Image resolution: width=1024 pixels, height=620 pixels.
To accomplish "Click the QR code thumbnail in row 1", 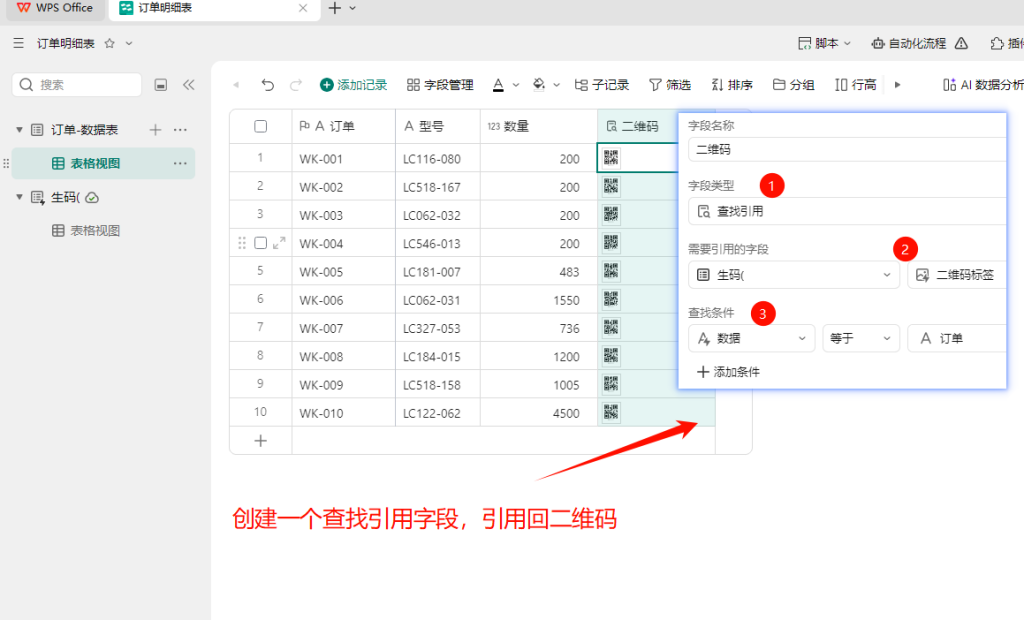I will pyautogui.click(x=611, y=157).
